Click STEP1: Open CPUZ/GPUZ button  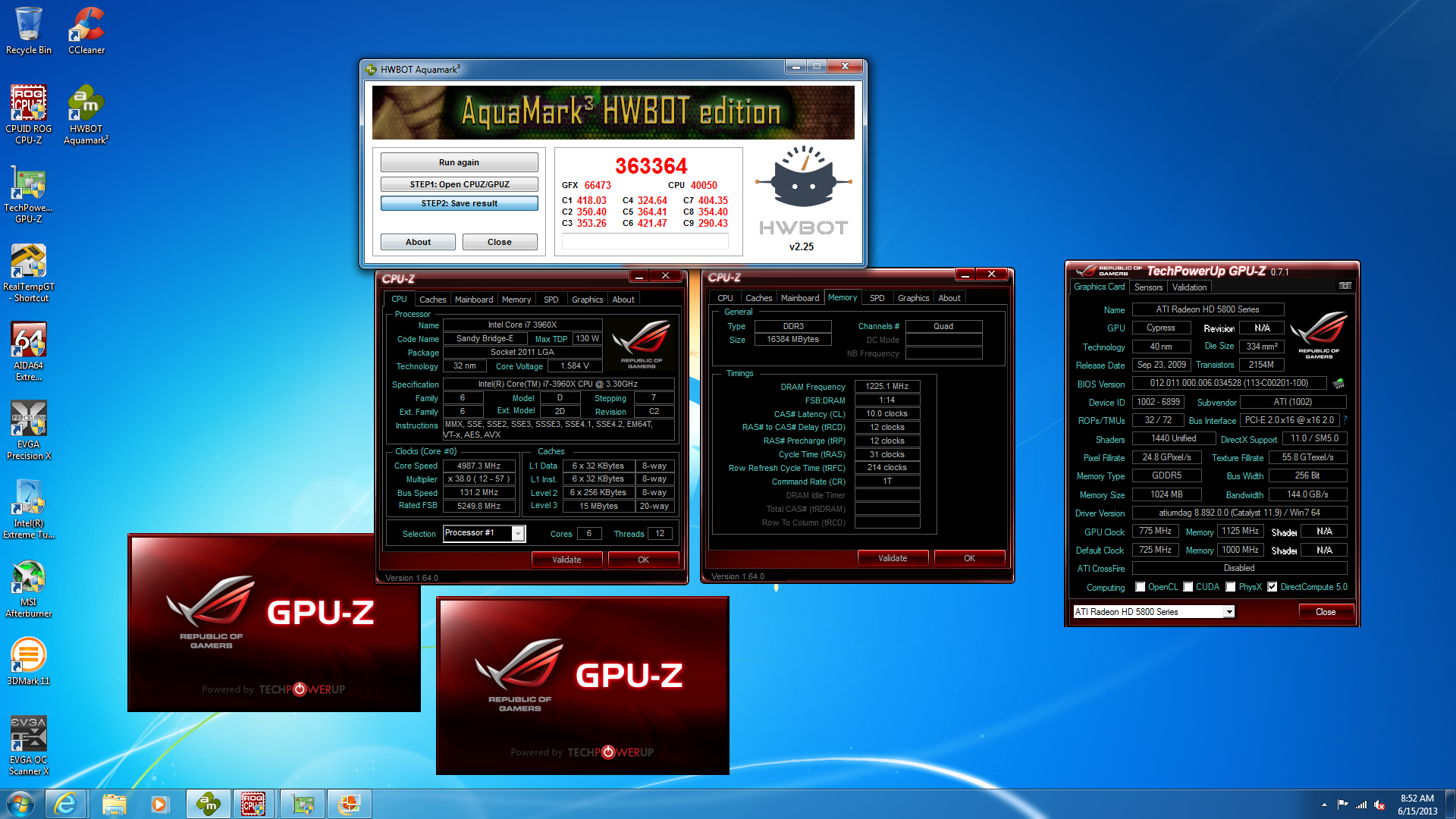click(459, 184)
